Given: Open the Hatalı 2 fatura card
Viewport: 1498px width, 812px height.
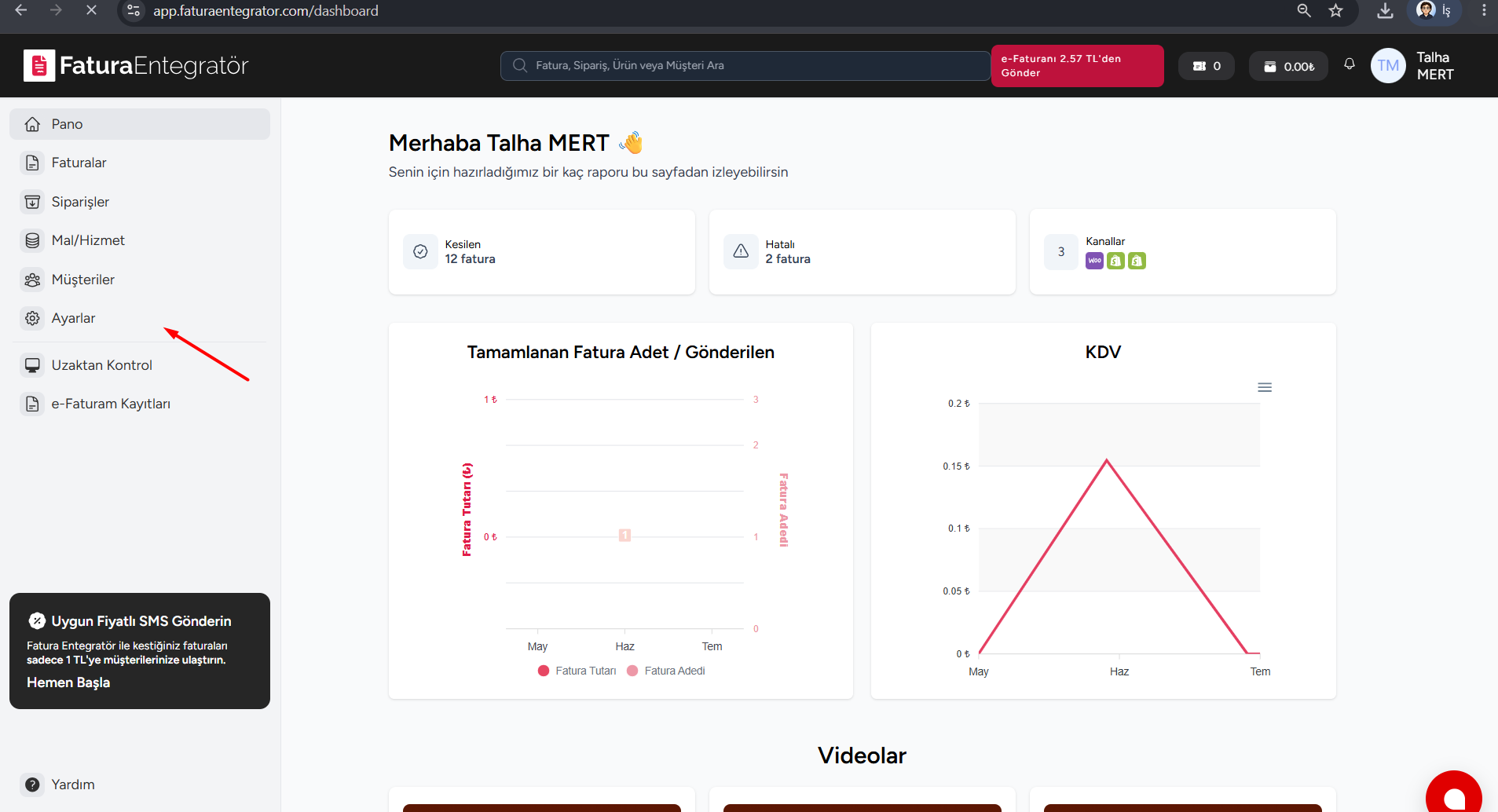Looking at the screenshot, I should [863, 252].
